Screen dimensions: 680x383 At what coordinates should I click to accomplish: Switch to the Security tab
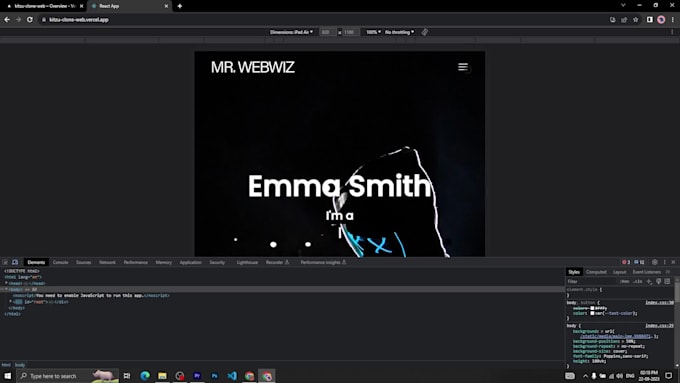[x=217, y=262]
